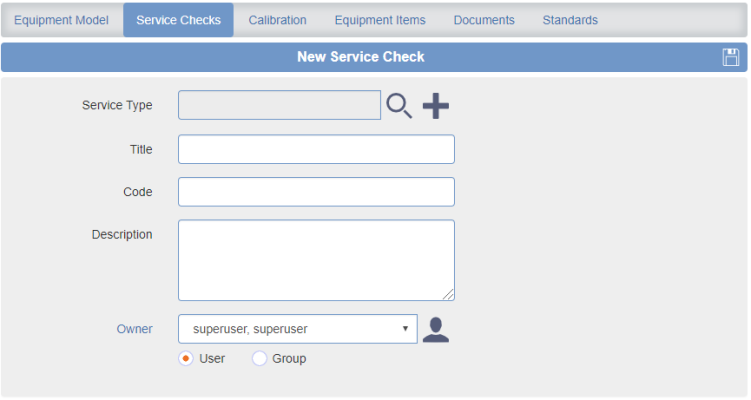Click into the Code input field
751x400 pixels.
click(x=316, y=192)
